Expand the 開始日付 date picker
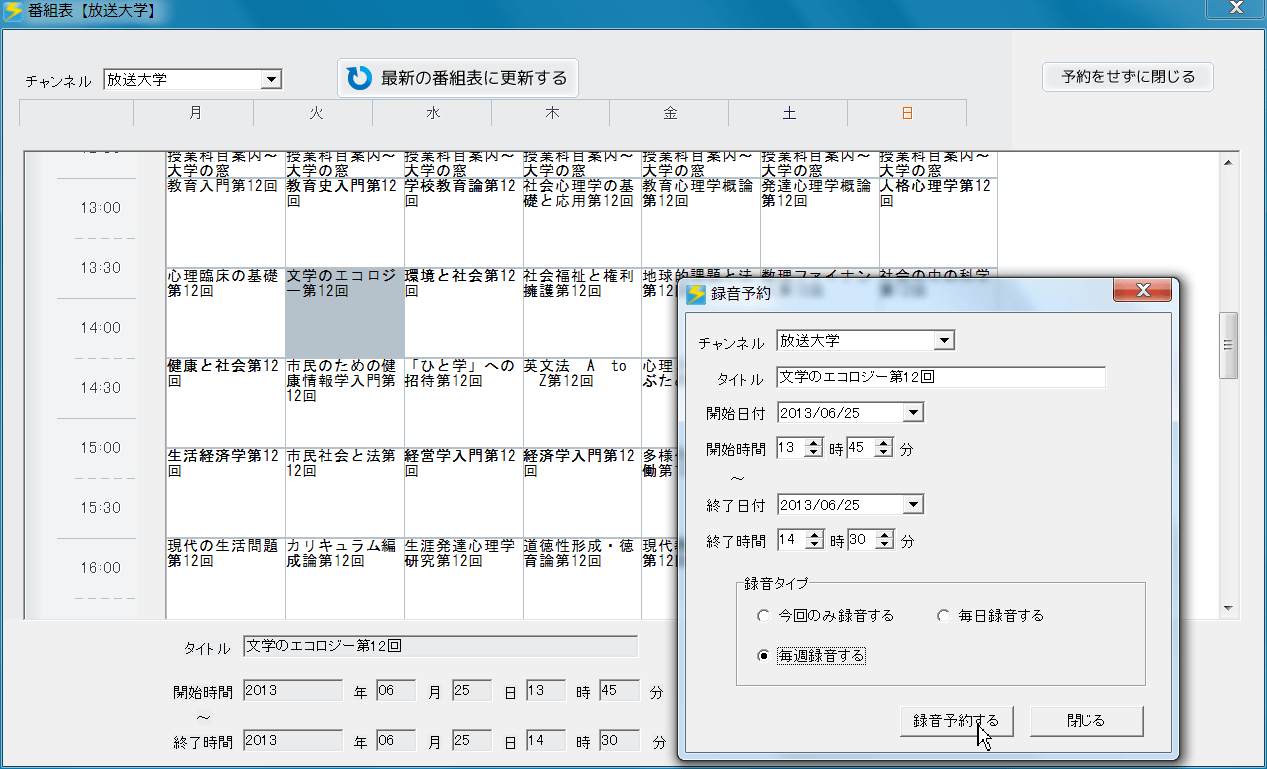This screenshot has height=769, width=1267. (x=912, y=413)
